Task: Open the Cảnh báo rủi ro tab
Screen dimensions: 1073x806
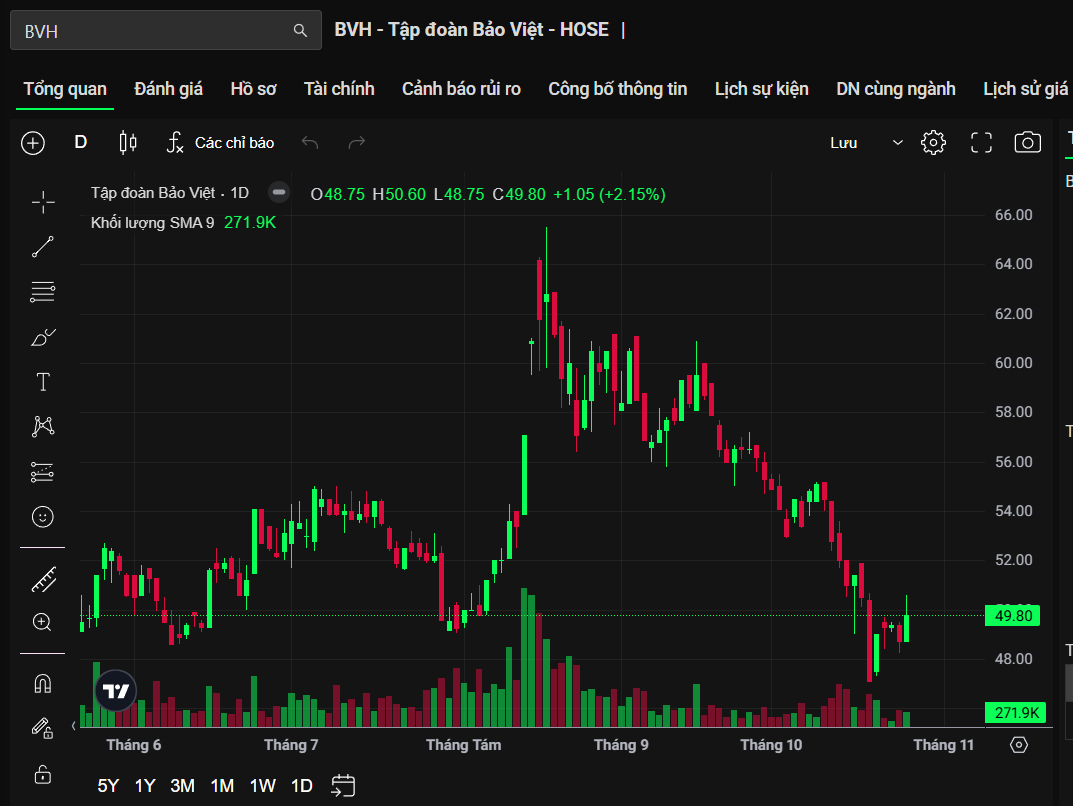Action: pos(461,89)
